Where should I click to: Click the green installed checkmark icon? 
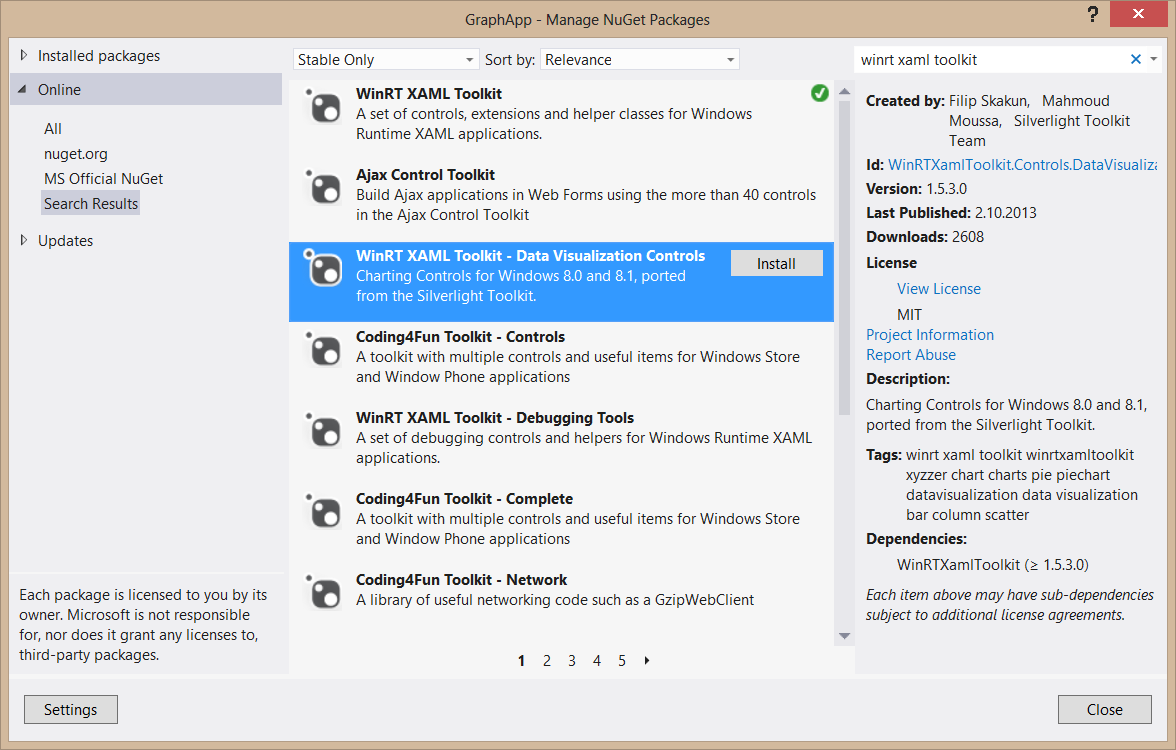[x=820, y=93]
